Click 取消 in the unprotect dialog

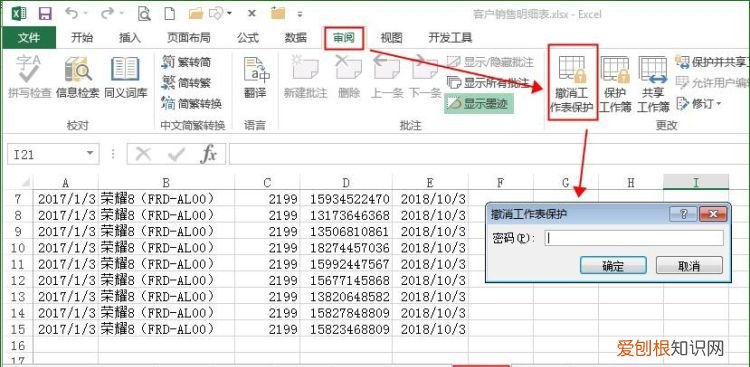(x=689, y=266)
